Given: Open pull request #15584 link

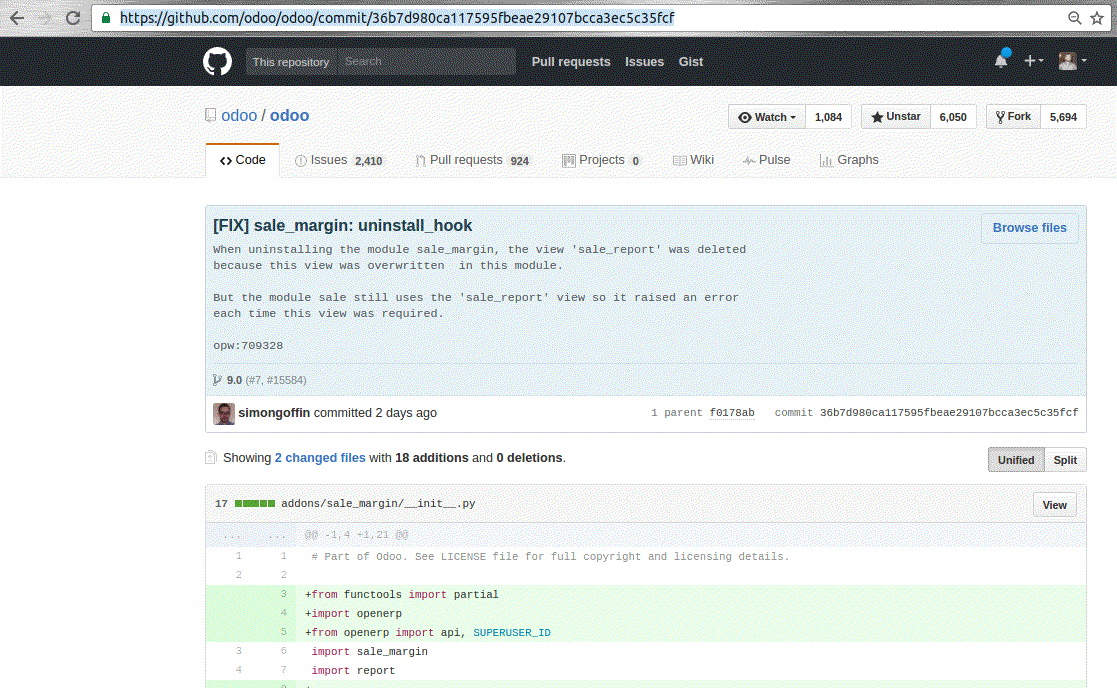Looking at the screenshot, I should click(285, 380).
